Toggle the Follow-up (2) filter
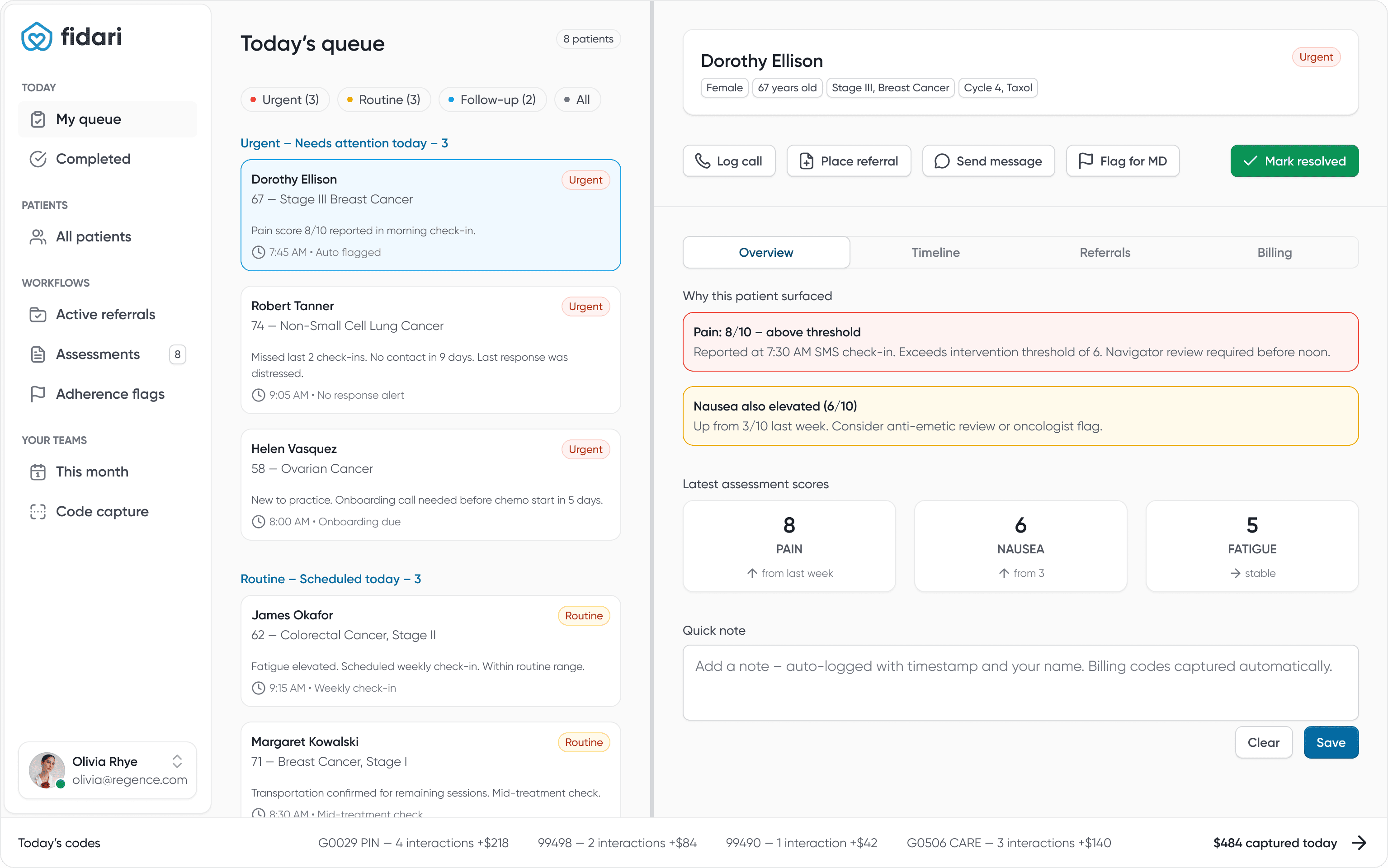The height and width of the screenshot is (868, 1388). coord(492,99)
